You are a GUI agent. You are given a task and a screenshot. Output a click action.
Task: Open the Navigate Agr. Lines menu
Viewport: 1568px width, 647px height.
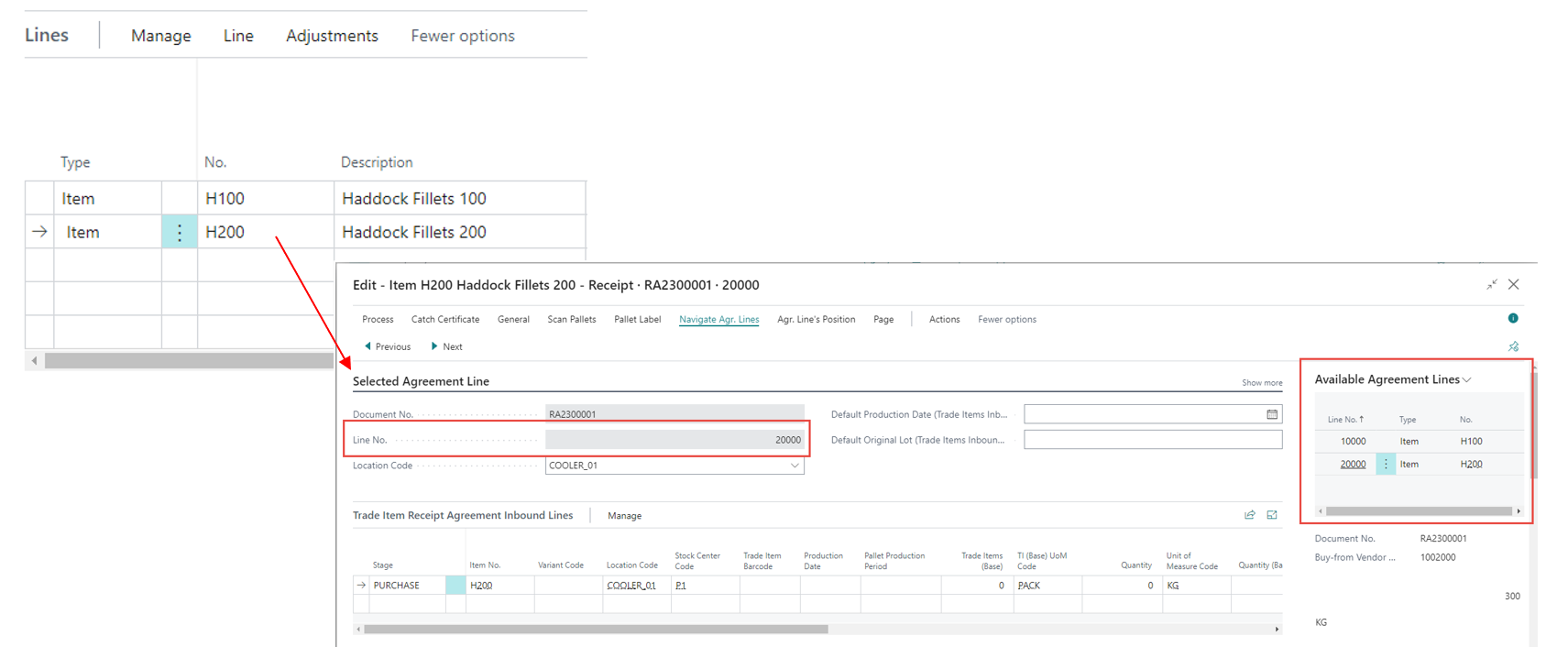[x=718, y=320]
